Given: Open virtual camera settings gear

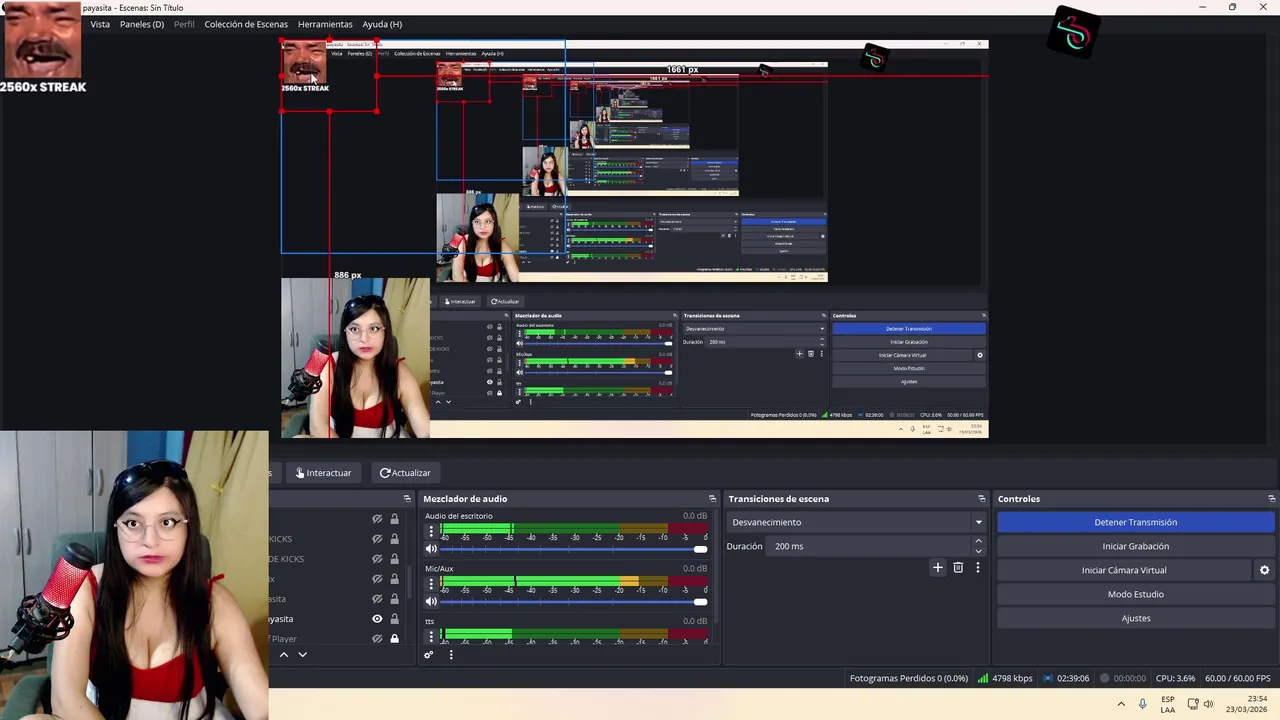Looking at the screenshot, I should coord(1264,570).
